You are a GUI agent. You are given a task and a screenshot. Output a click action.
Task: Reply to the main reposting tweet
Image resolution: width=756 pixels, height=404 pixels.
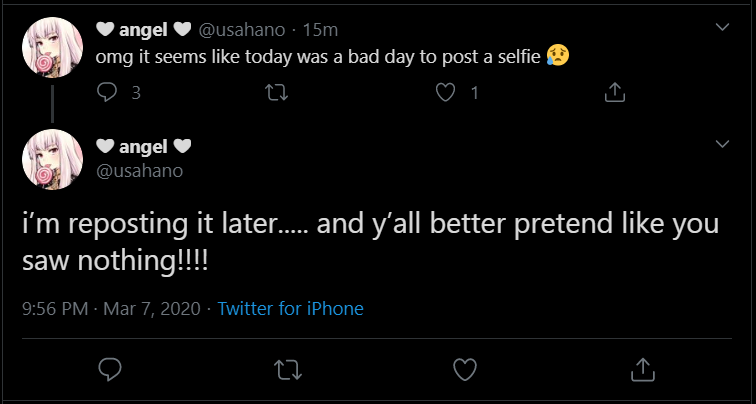(110, 369)
